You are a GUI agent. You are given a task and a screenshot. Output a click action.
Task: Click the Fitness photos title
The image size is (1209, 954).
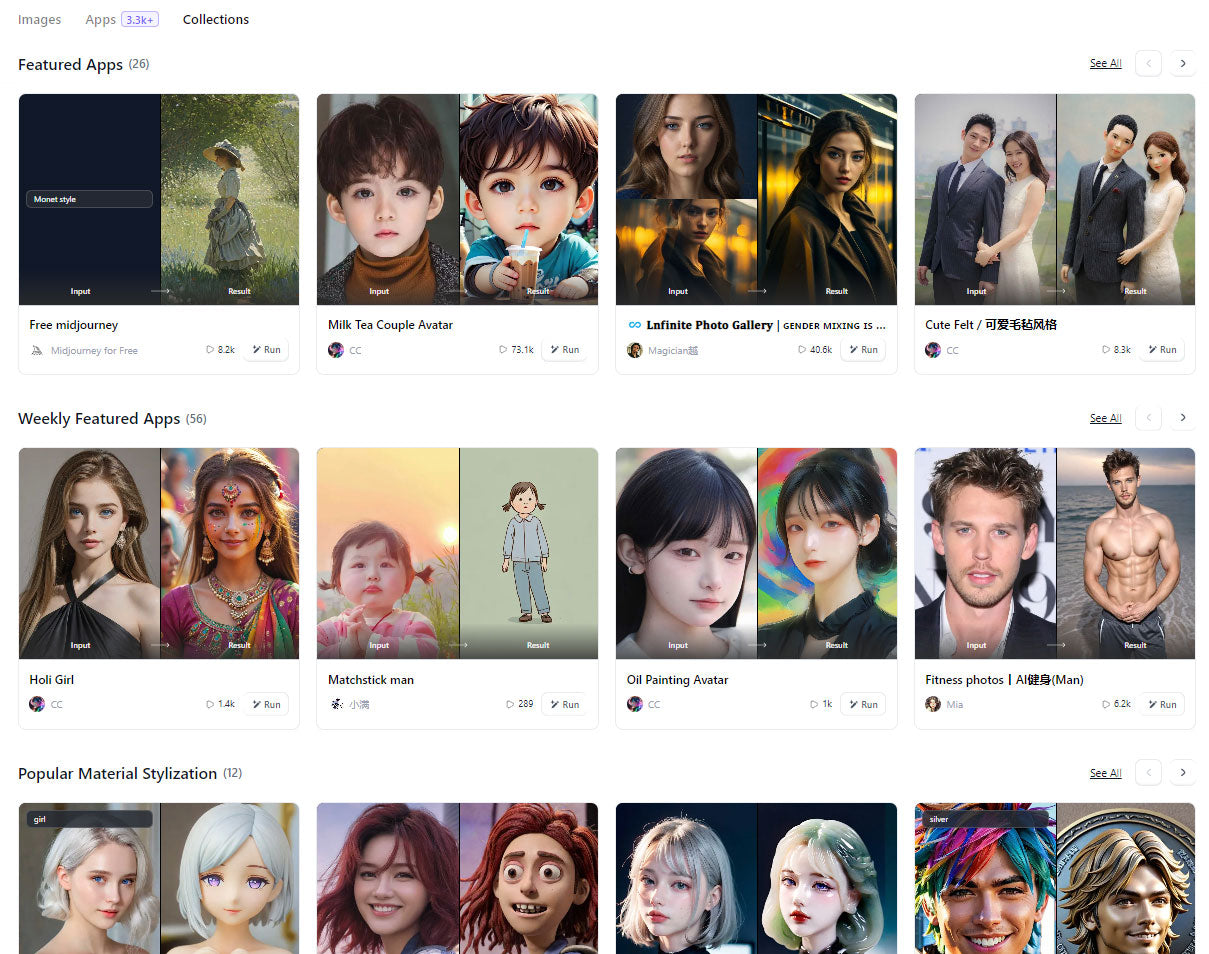pyautogui.click(x=1004, y=680)
